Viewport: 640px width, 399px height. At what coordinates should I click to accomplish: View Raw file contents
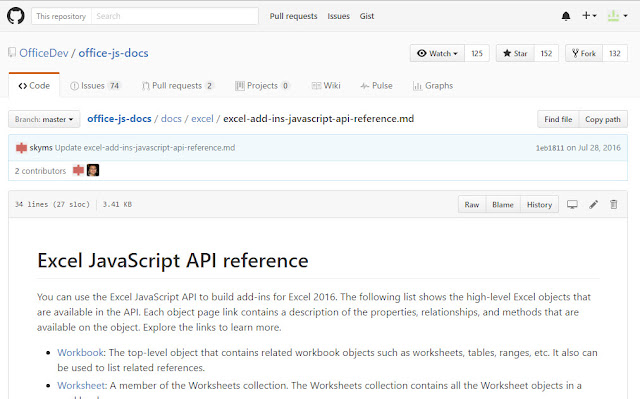click(472, 205)
